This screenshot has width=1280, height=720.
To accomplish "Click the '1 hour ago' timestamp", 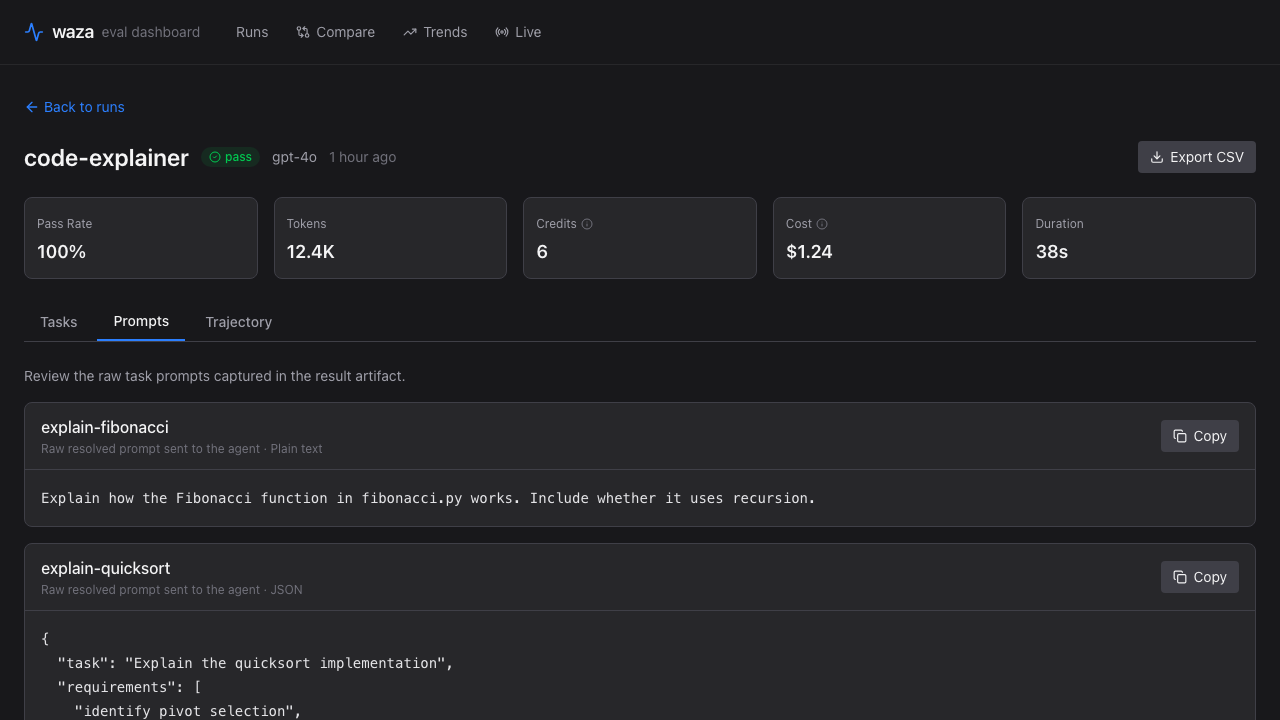I will click(362, 157).
